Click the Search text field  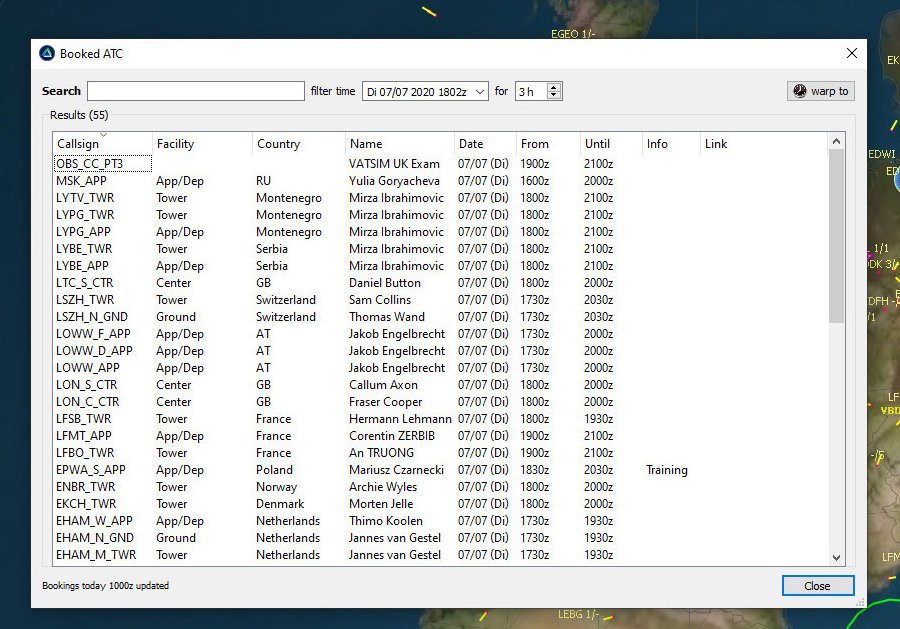[x=196, y=91]
